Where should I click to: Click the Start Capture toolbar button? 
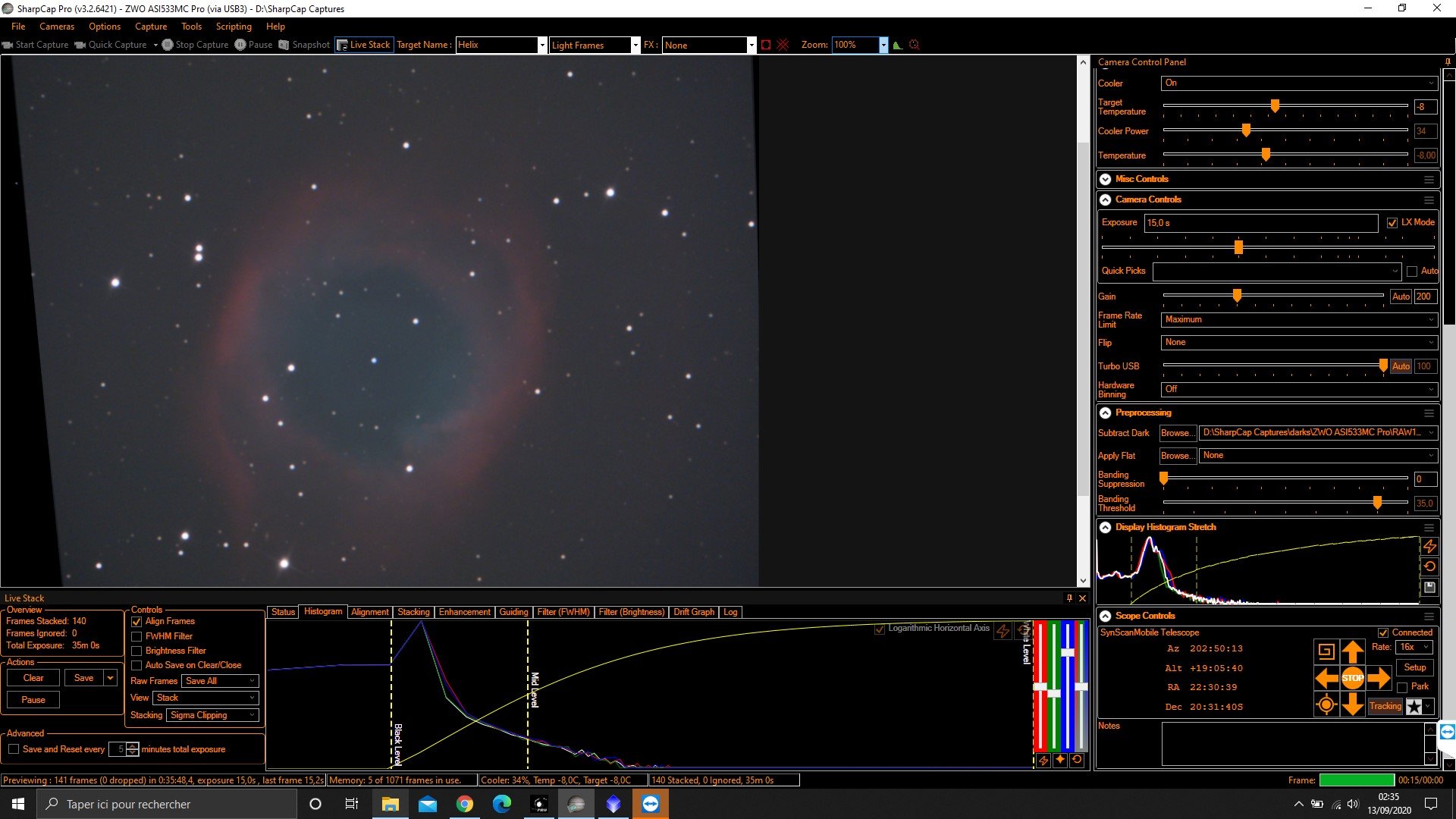coord(36,45)
